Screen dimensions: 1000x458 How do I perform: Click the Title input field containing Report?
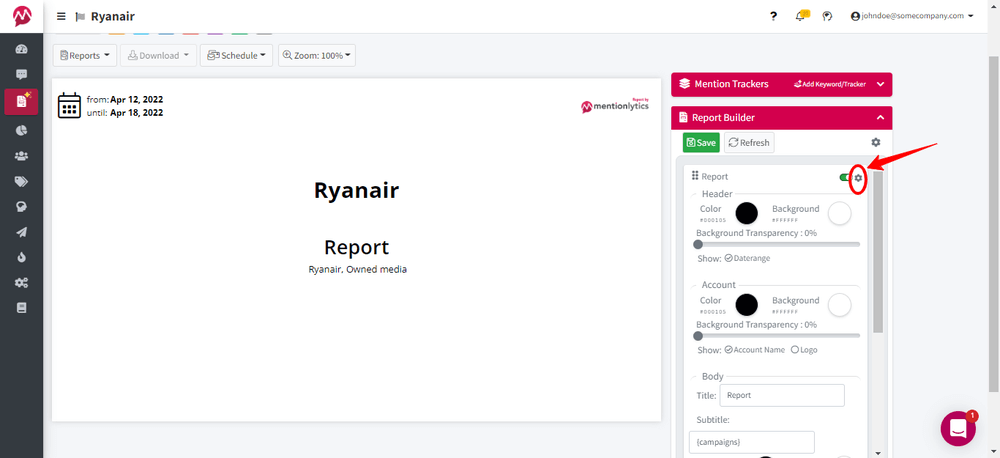(x=782, y=395)
